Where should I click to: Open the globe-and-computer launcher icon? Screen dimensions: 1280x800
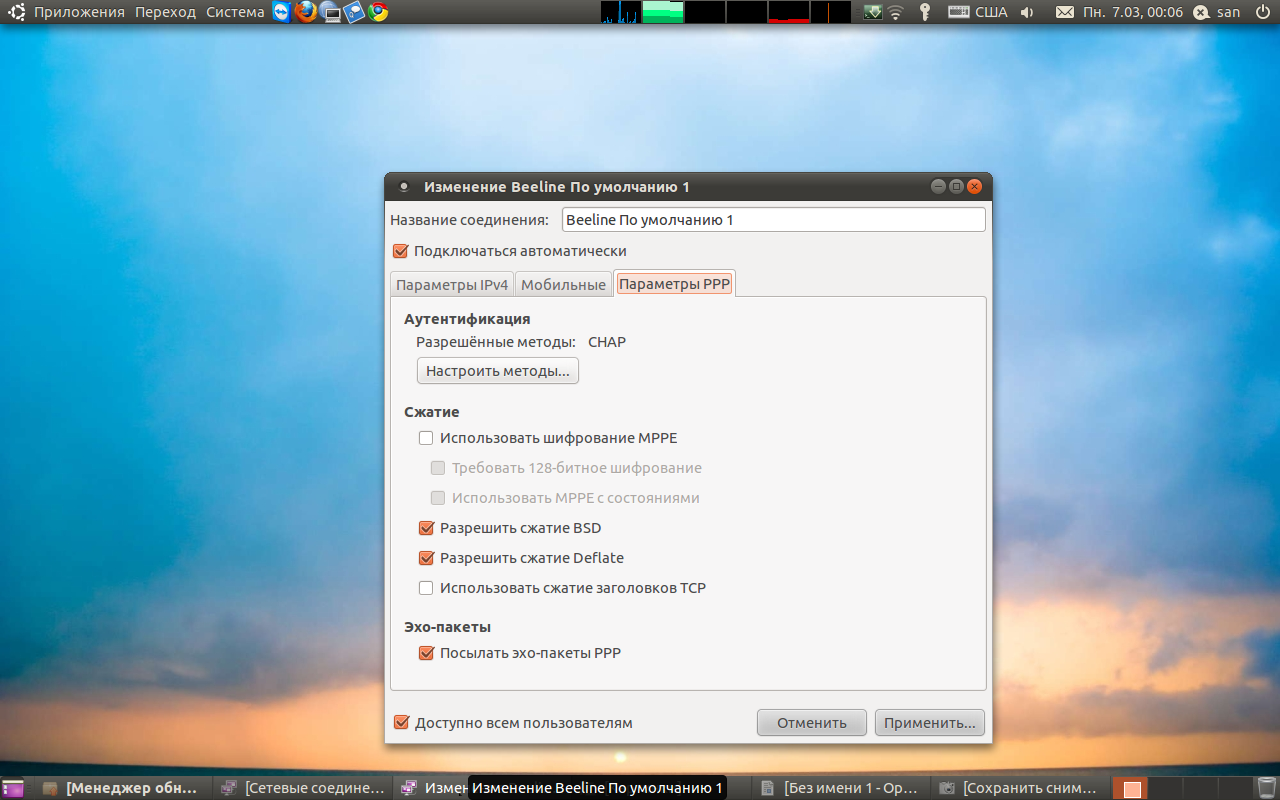[330, 12]
